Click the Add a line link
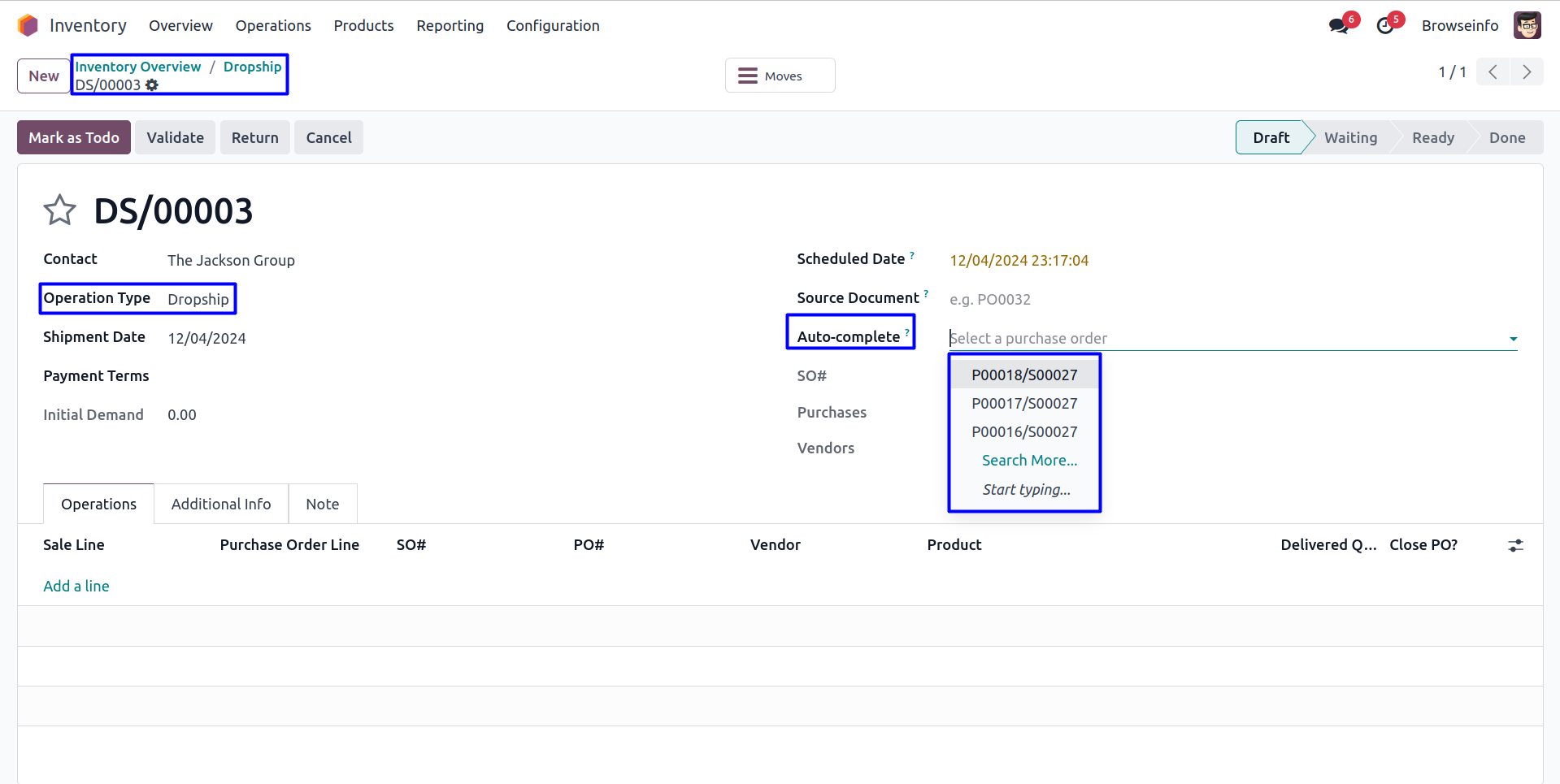1560x784 pixels. coord(76,587)
